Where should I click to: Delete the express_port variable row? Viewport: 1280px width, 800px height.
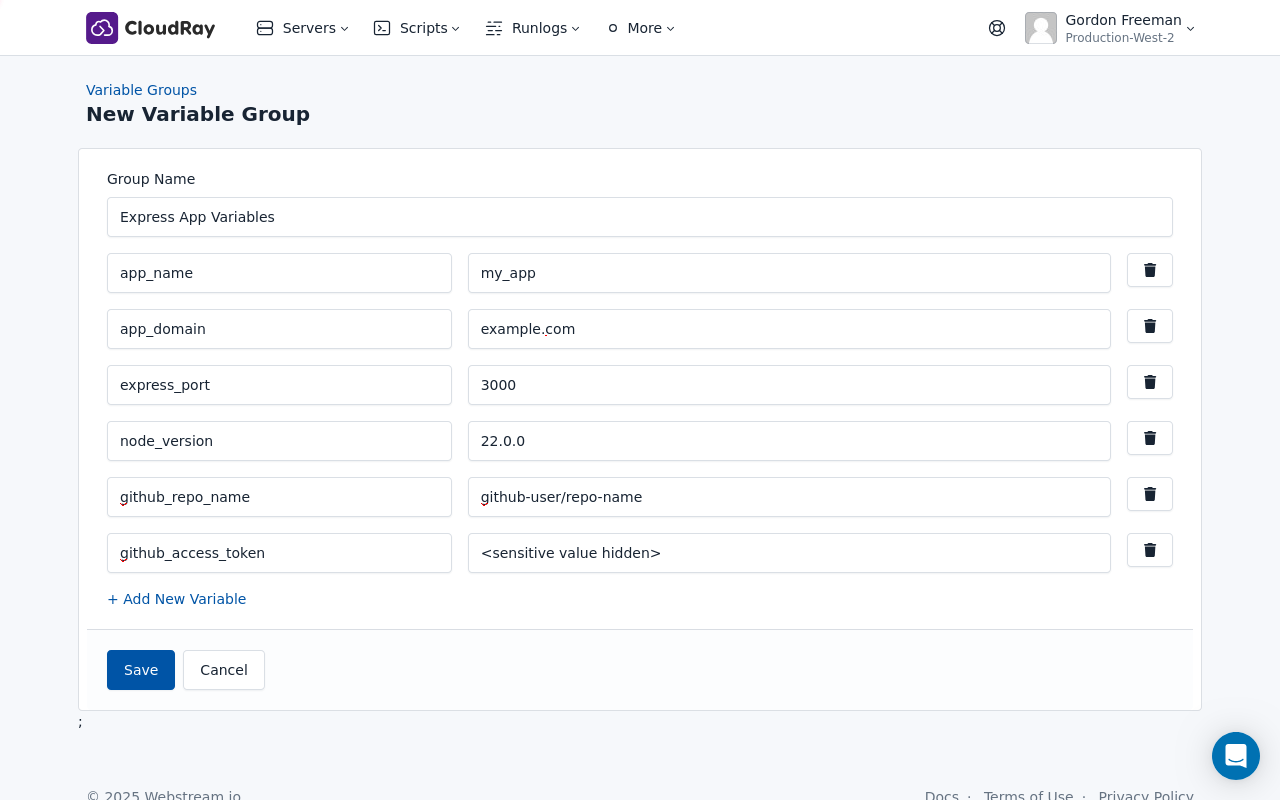coord(1149,382)
